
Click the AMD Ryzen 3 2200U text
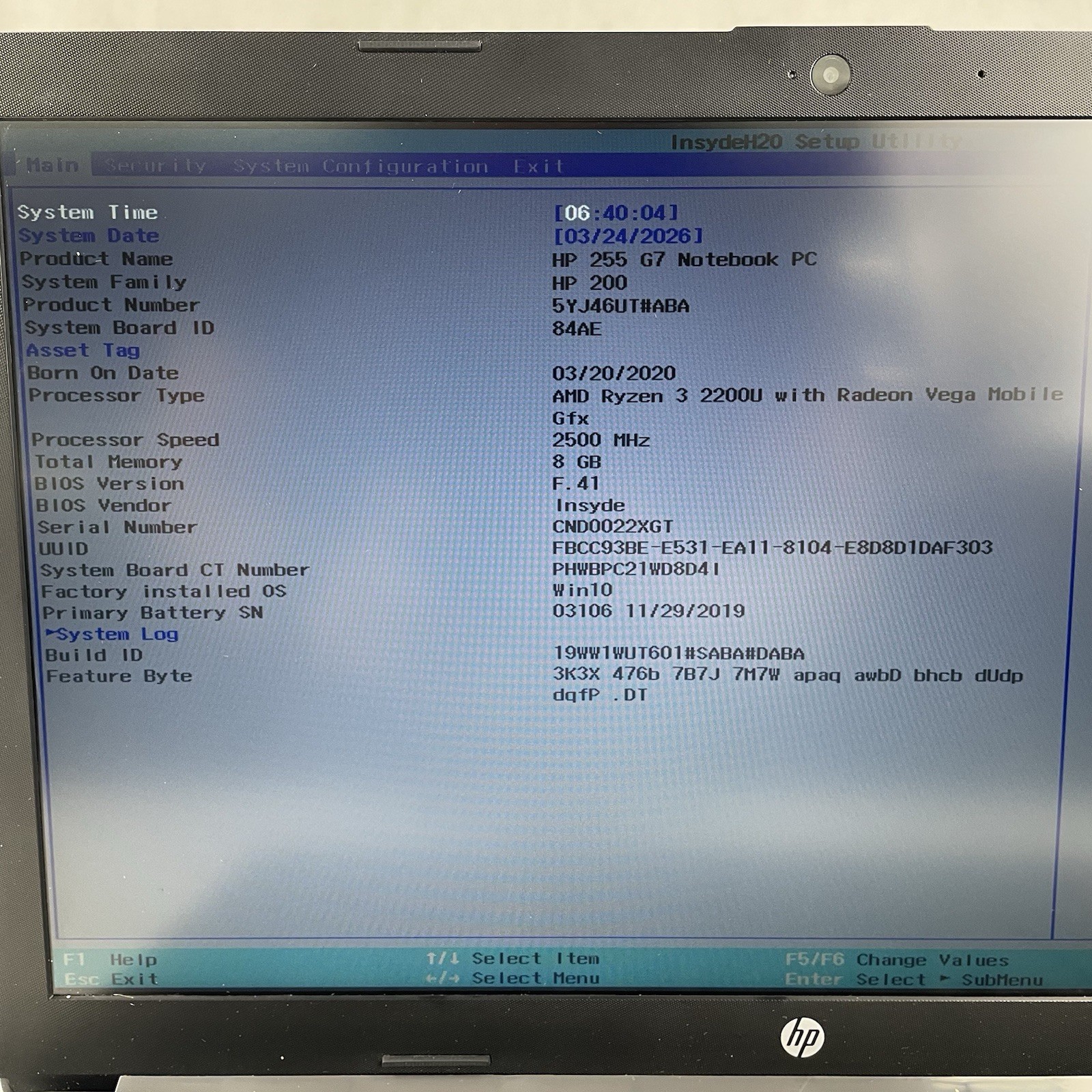pos(657,396)
